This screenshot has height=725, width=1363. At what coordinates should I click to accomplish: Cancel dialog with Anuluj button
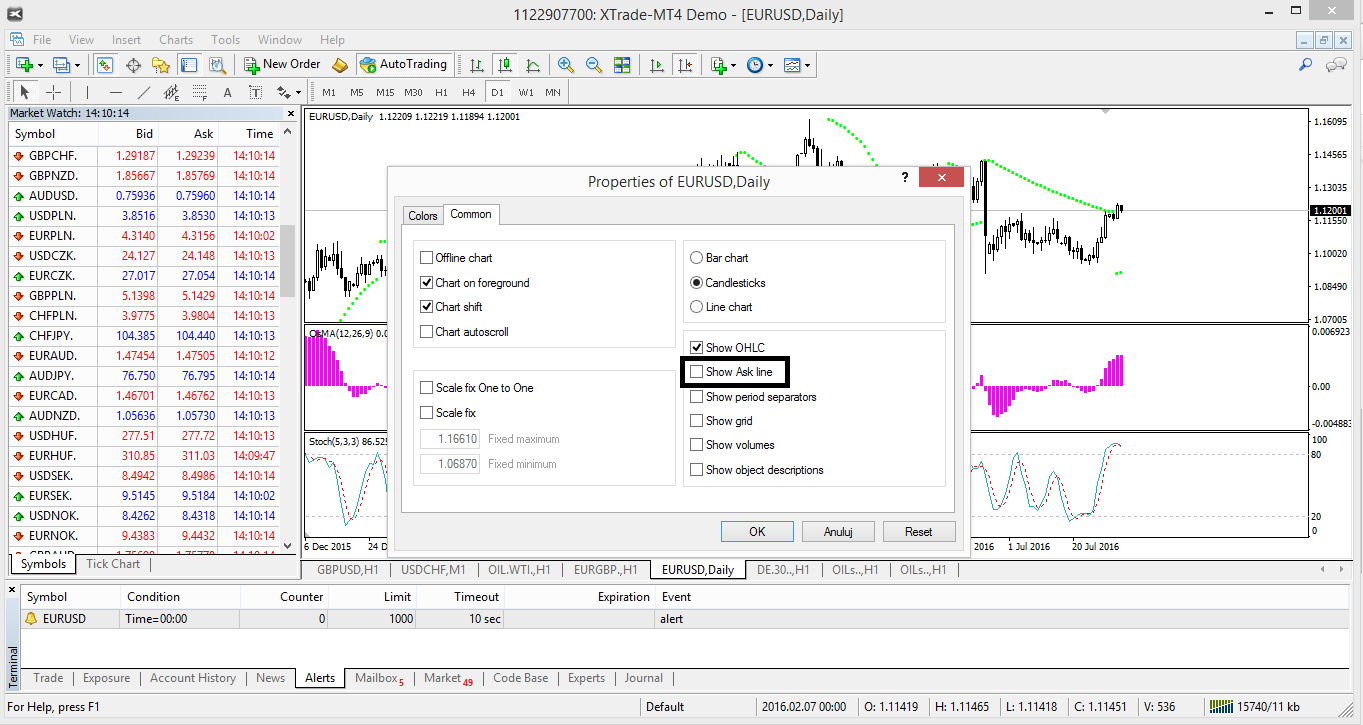(838, 532)
